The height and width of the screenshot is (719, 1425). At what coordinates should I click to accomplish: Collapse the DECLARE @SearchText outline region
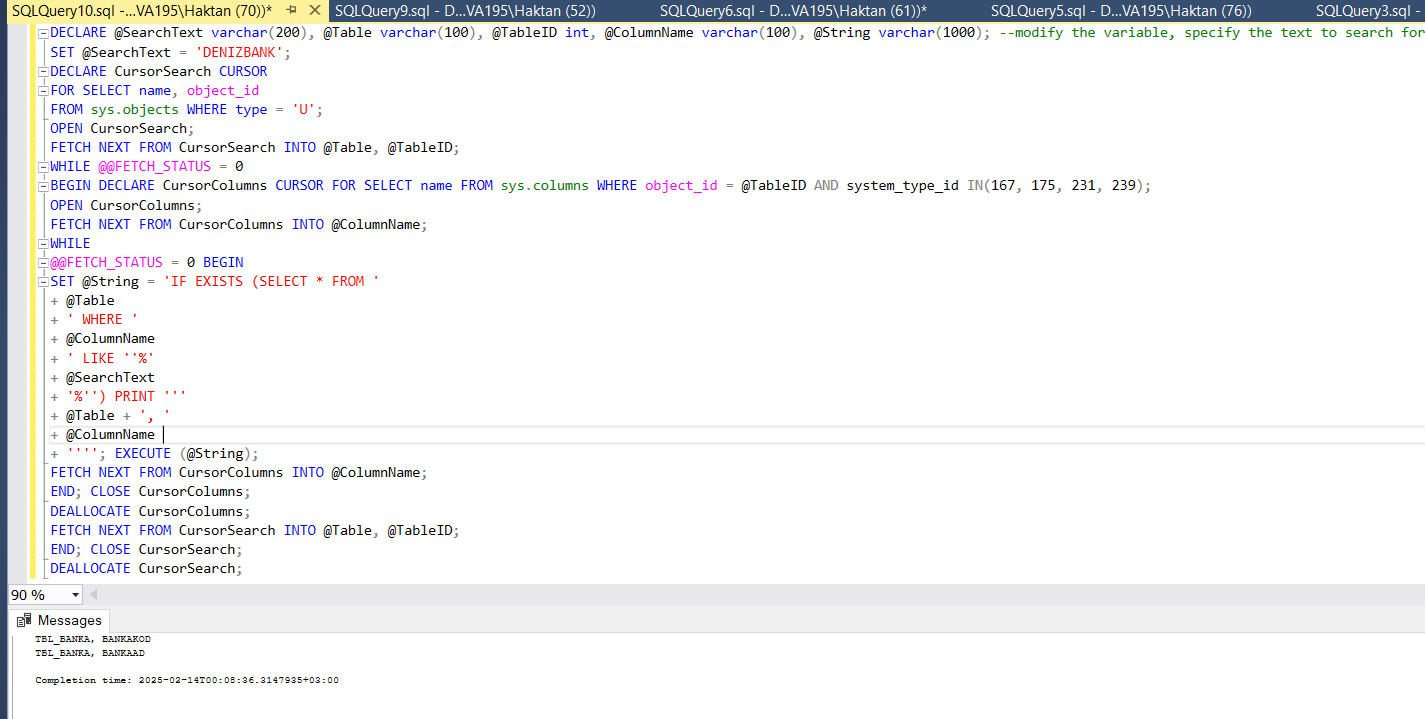42,33
